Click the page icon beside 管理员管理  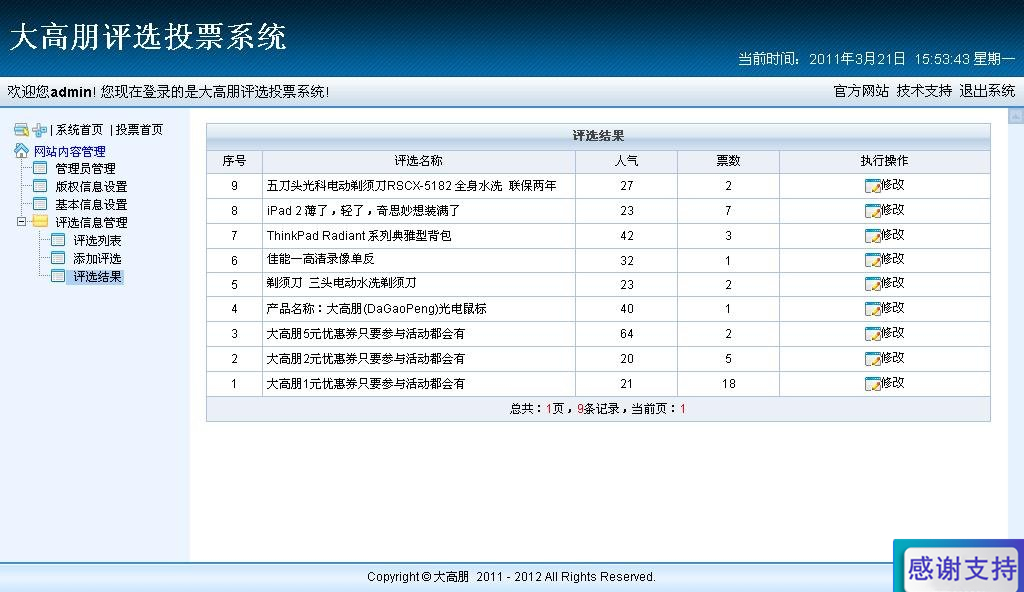point(40,168)
